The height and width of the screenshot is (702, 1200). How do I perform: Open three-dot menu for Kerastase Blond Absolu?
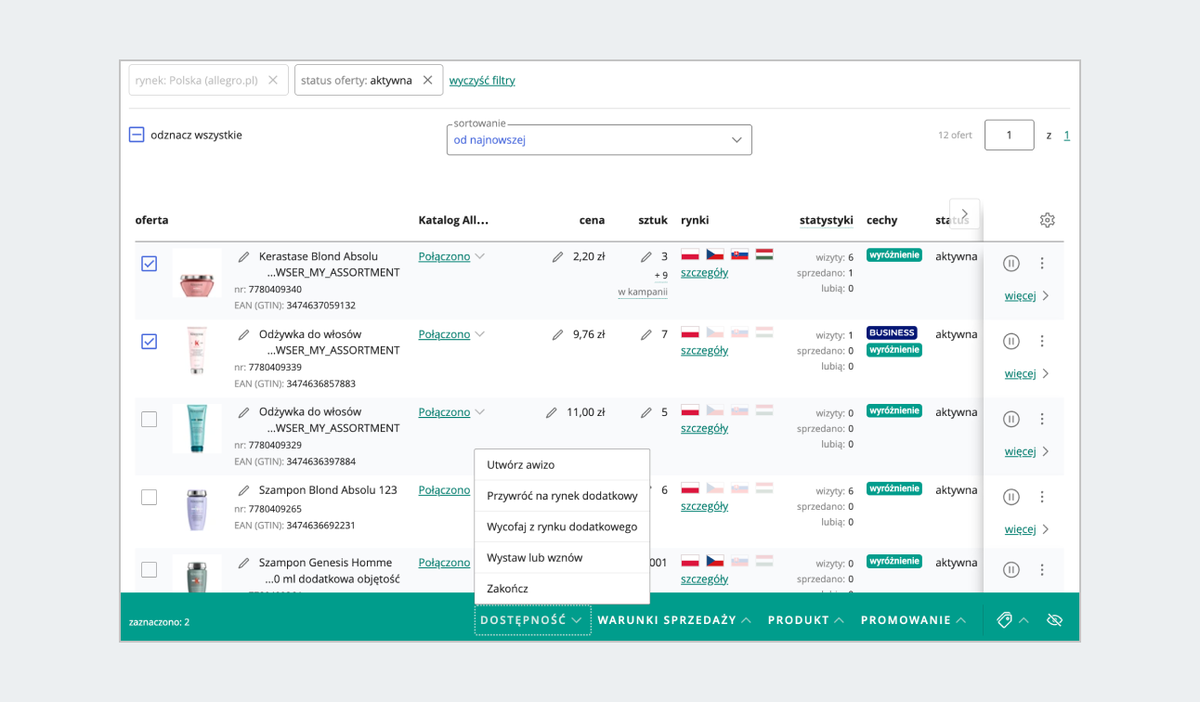[1042, 264]
